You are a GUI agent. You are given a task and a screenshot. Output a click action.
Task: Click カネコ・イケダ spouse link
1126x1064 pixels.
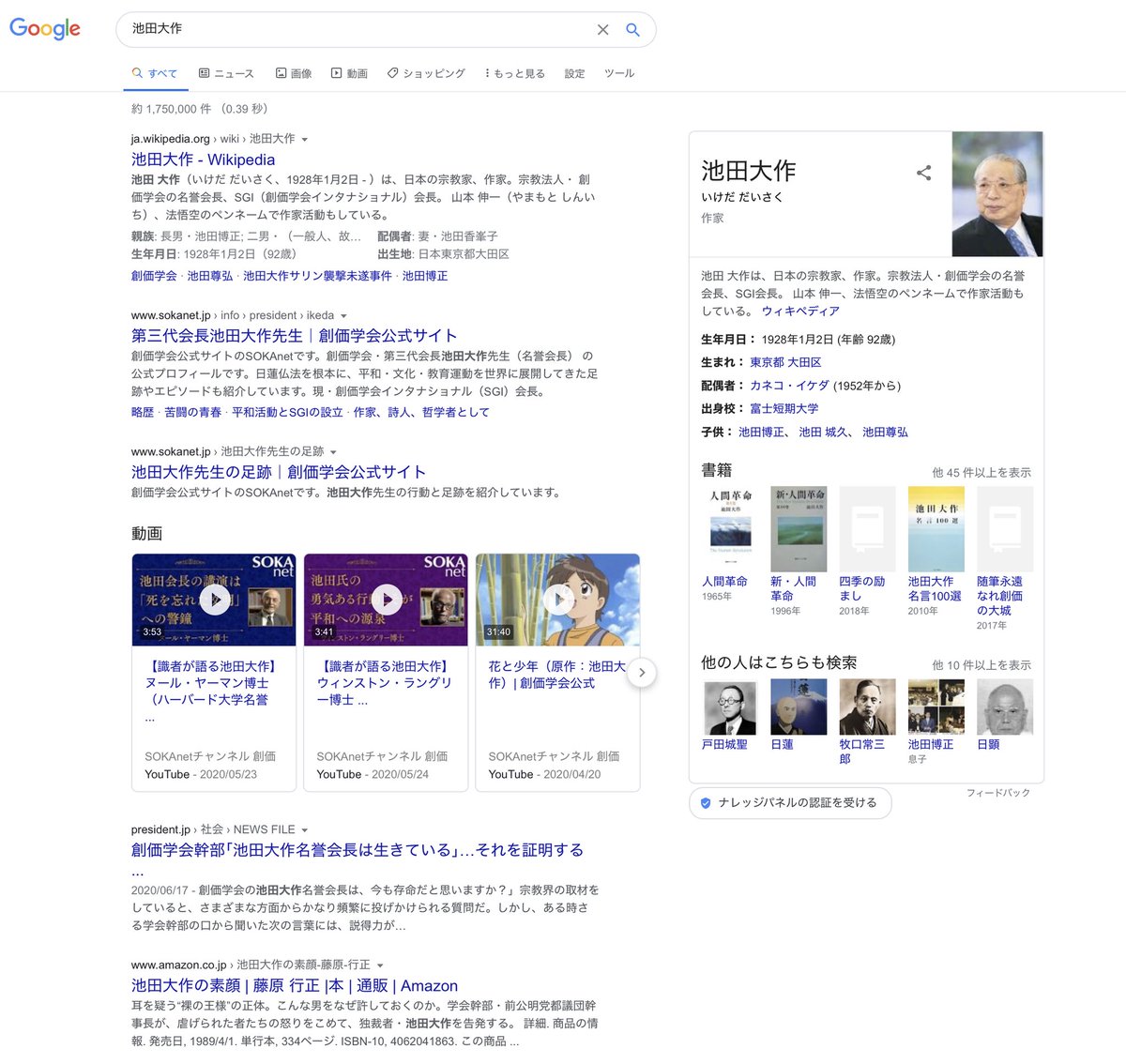[789, 386]
